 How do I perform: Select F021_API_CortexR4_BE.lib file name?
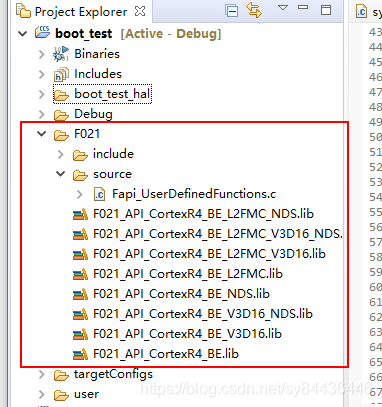166,354
